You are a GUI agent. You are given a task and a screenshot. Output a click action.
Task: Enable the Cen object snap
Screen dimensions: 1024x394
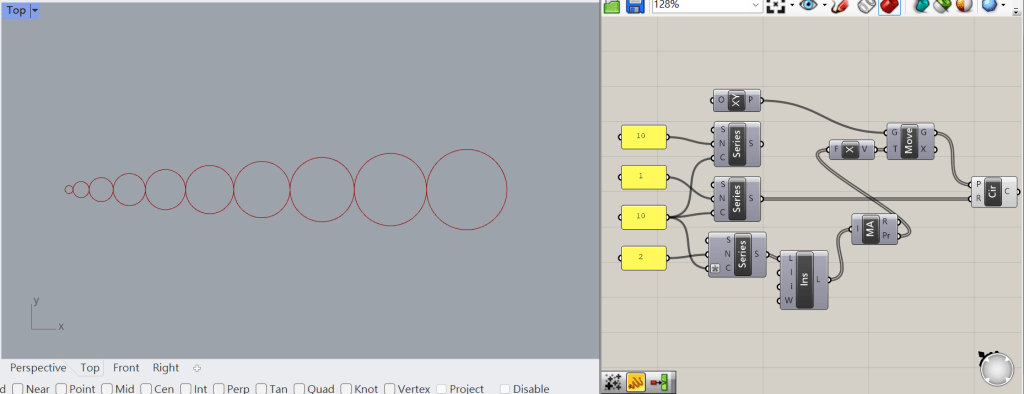[146, 389]
